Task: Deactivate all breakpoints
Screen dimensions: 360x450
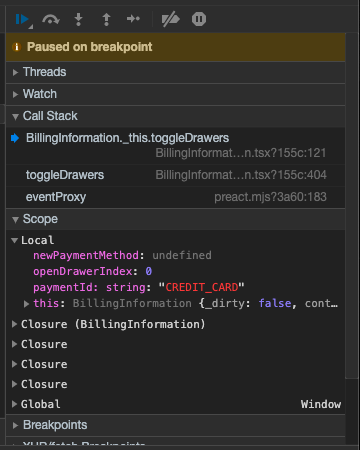Action: pyautogui.click(x=170, y=19)
